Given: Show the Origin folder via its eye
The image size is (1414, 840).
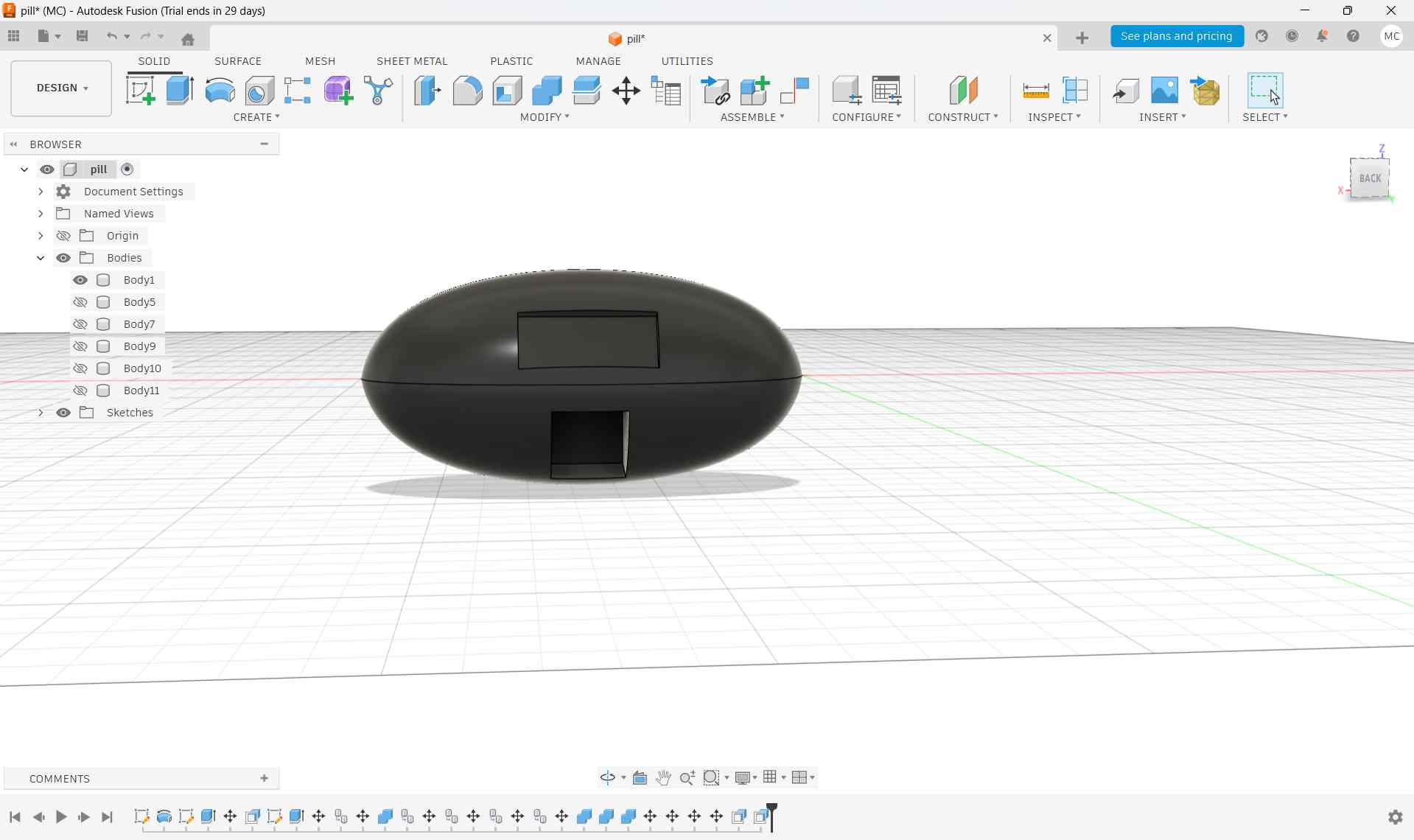Looking at the screenshot, I should [x=63, y=236].
